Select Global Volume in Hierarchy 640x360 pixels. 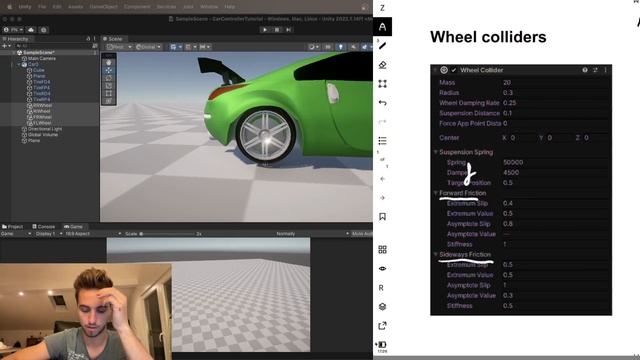43,135
